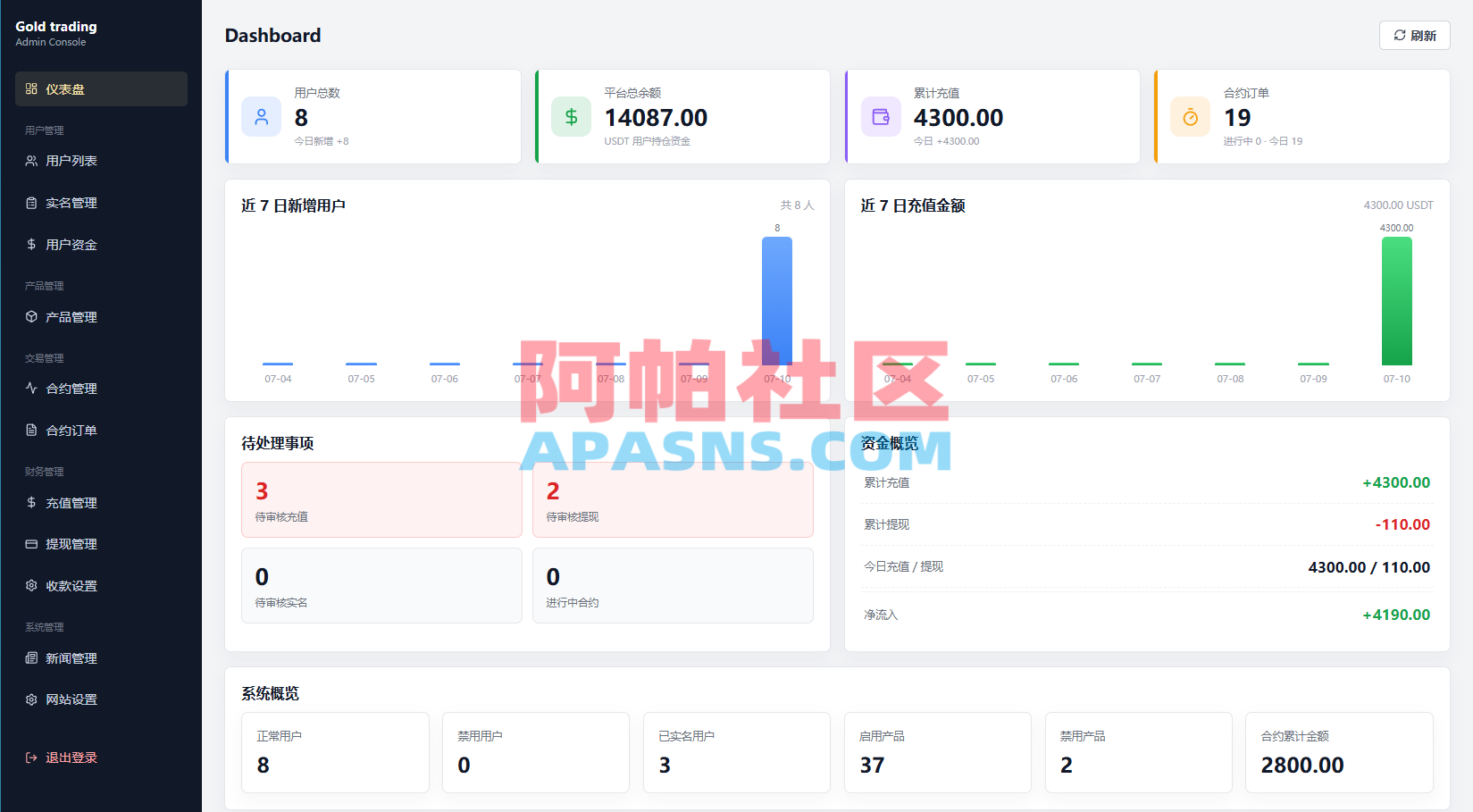Click the 合约订单 document icon
This screenshot has width=1473, height=812.
[x=31, y=431]
